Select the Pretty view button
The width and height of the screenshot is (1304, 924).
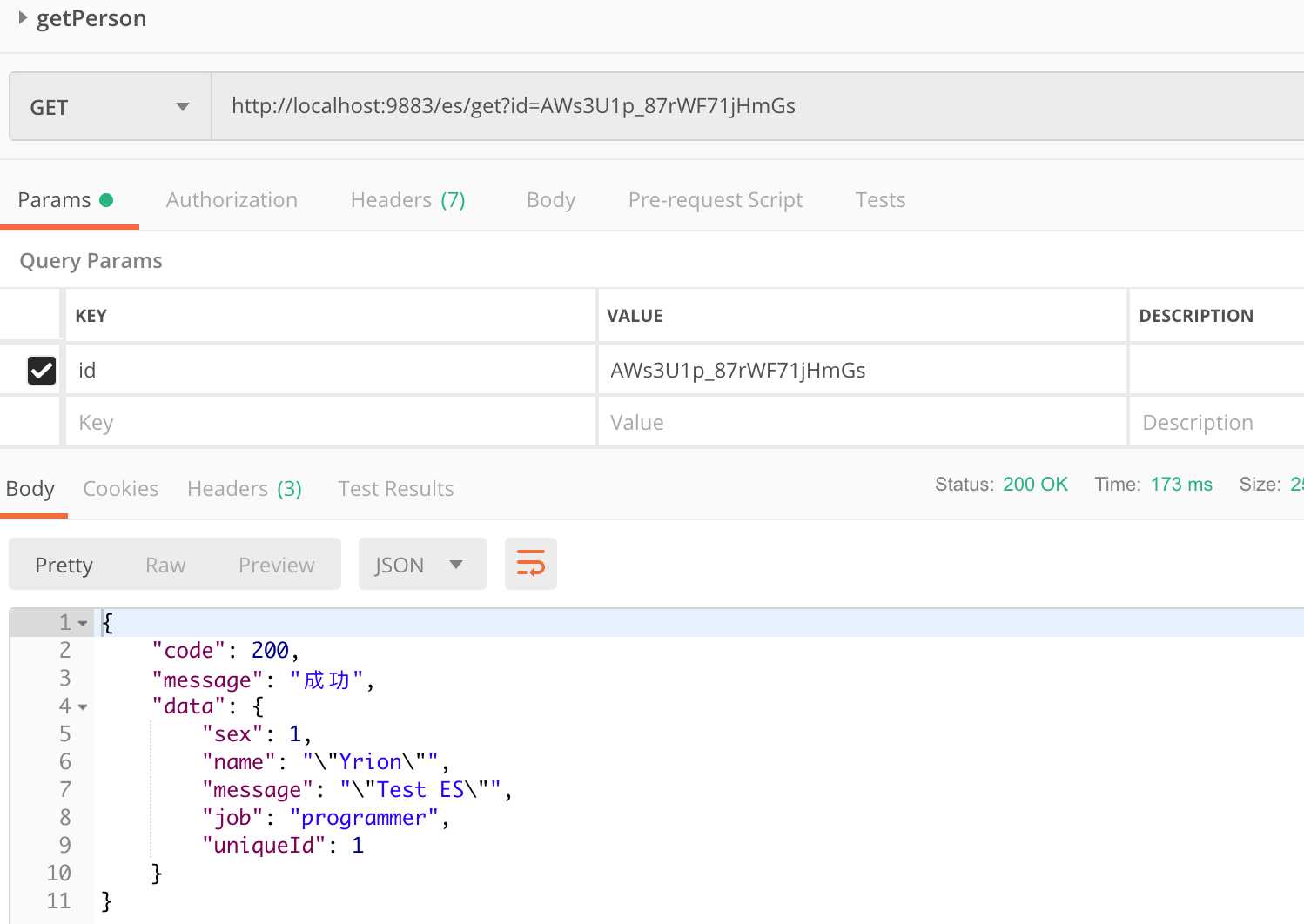coord(64,565)
